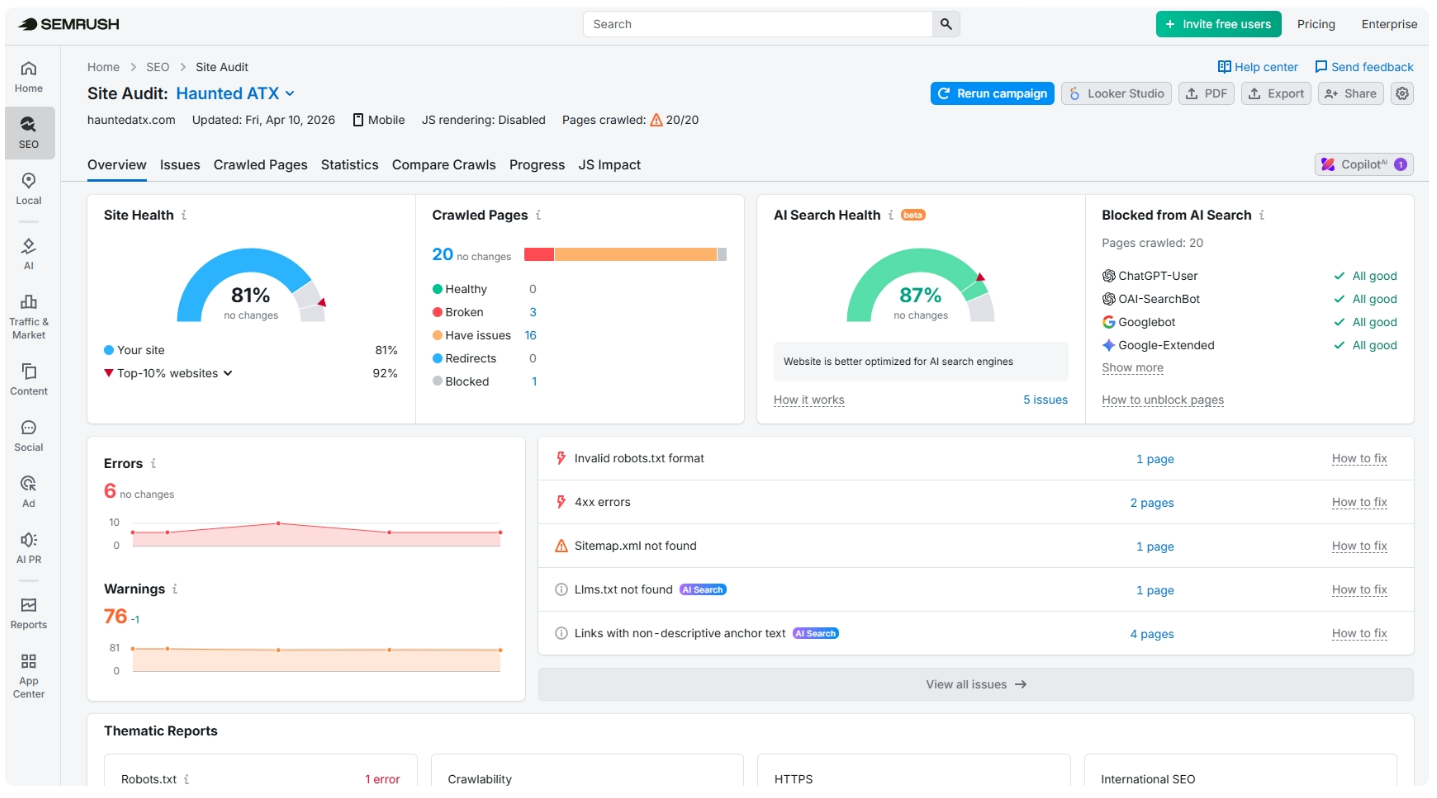Click the Export button
The width and height of the screenshot is (1437, 798).
point(1276,93)
